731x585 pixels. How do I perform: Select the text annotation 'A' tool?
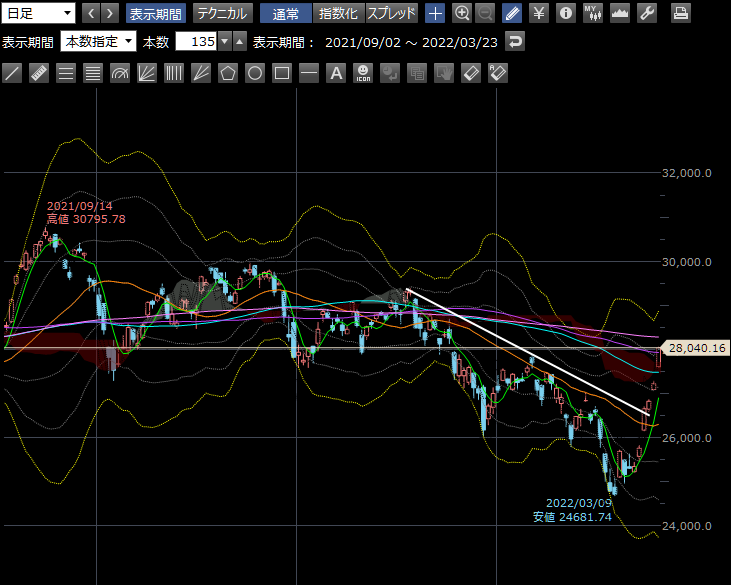tap(336, 73)
